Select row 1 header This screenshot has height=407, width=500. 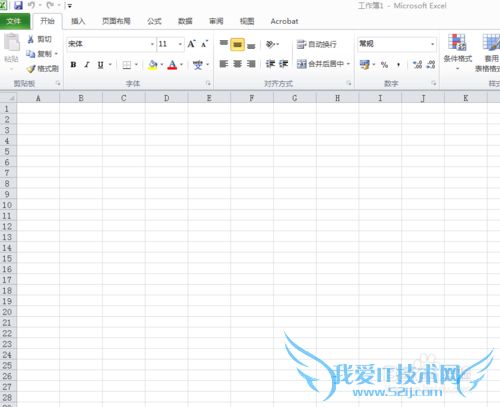(8, 109)
